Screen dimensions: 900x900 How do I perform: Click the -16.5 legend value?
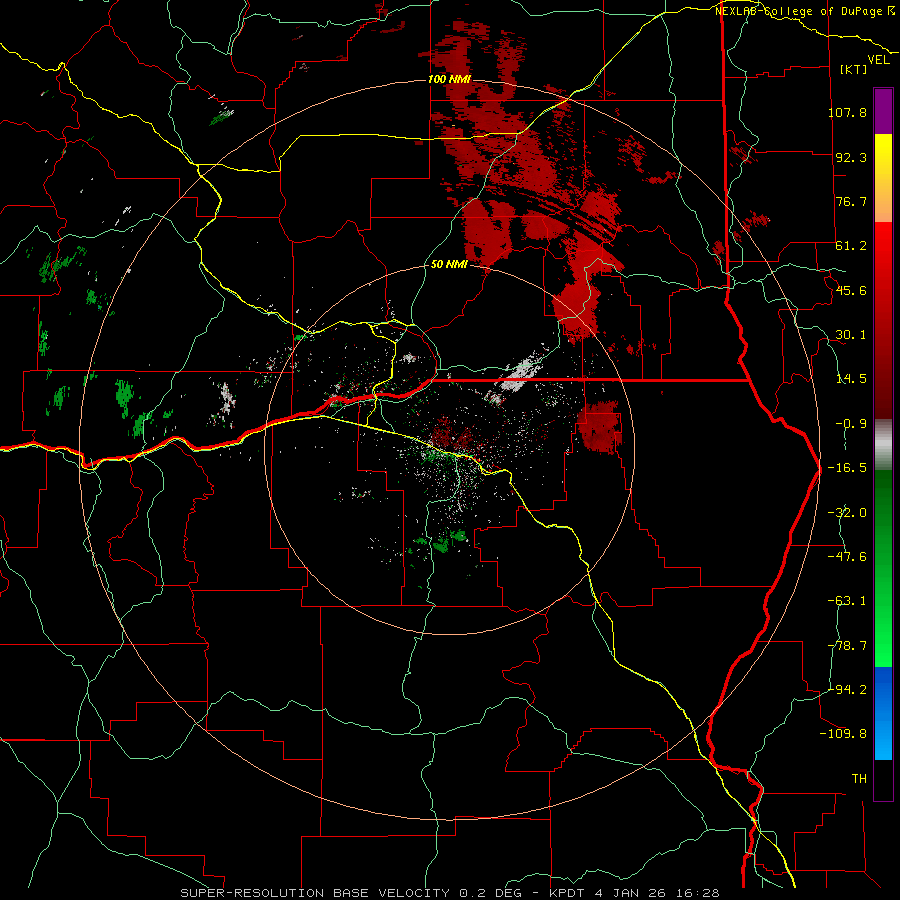[x=847, y=468]
